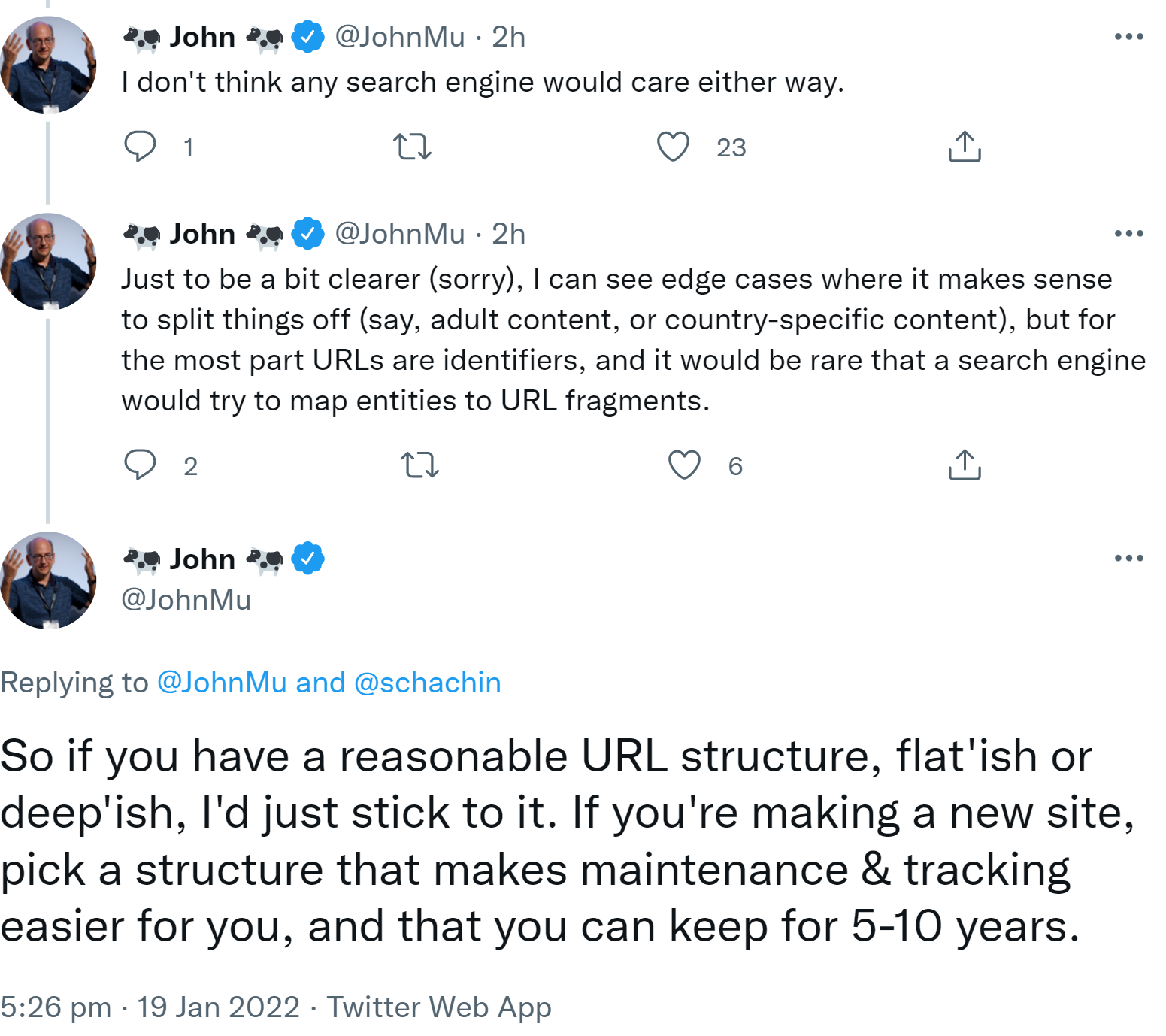1166x1036 pixels.
Task: Retweet the tweet about URL fragments
Action: pos(419,465)
